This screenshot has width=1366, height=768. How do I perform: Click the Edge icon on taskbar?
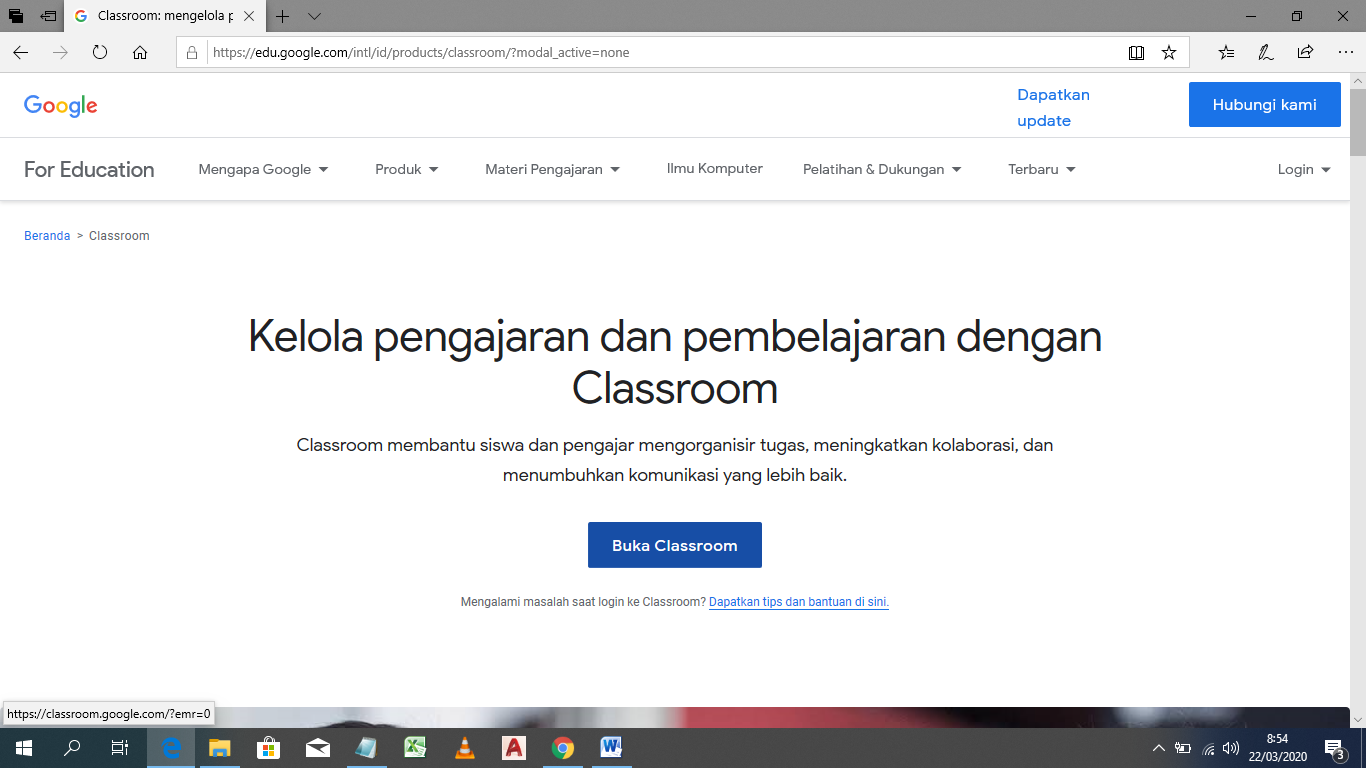[171, 748]
